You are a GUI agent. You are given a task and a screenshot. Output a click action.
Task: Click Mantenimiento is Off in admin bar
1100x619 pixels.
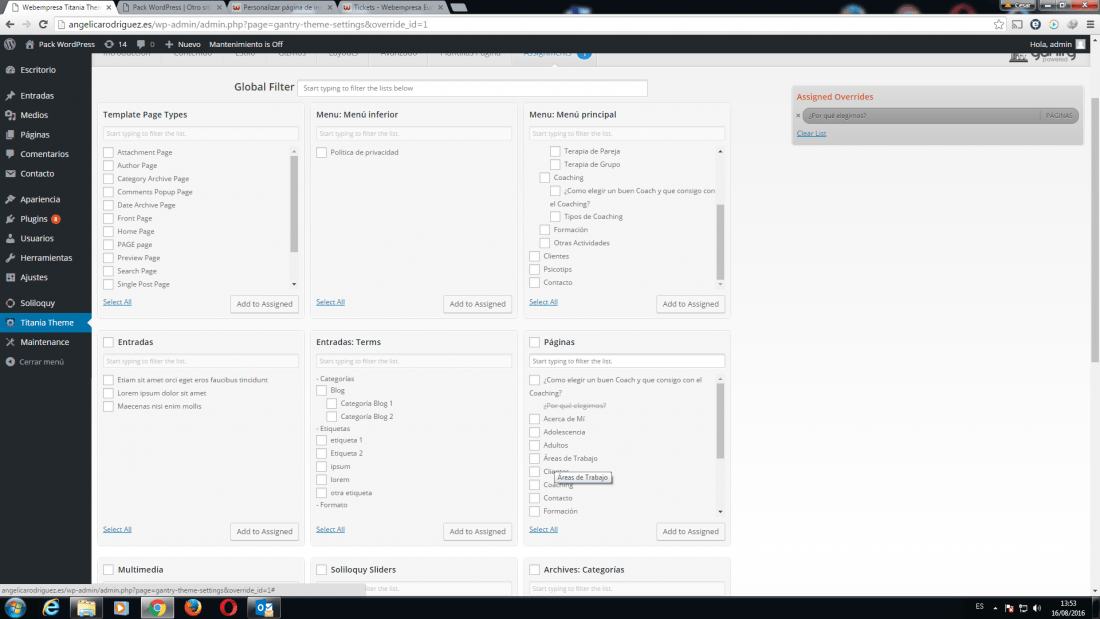(246, 44)
